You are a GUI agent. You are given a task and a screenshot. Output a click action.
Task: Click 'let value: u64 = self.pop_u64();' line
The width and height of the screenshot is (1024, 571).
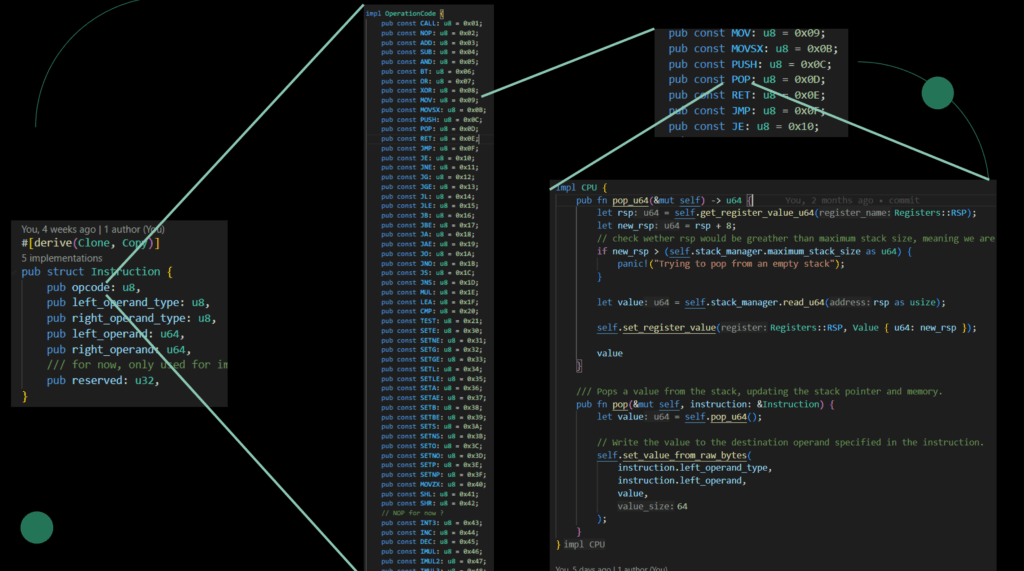tap(679, 417)
